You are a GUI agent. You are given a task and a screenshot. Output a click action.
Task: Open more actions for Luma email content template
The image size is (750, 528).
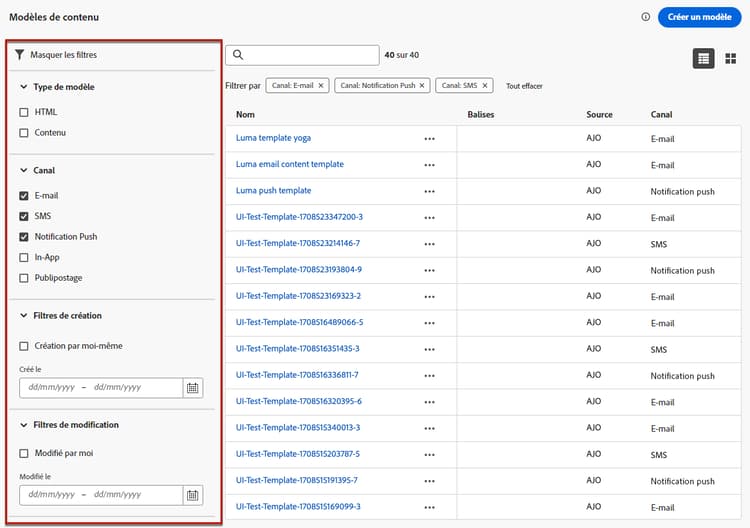430,165
